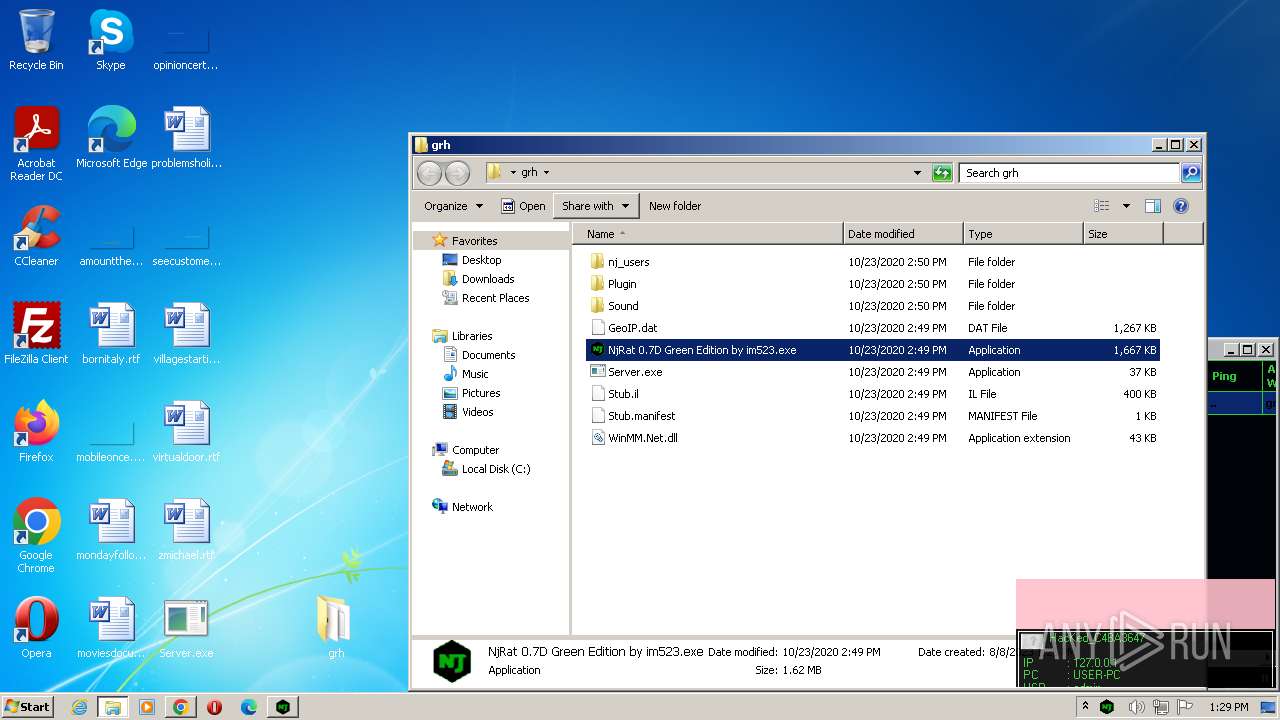Open the Recycle Bin desktop icon
The height and width of the screenshot is (720, 1280).
tap(36, 40)
